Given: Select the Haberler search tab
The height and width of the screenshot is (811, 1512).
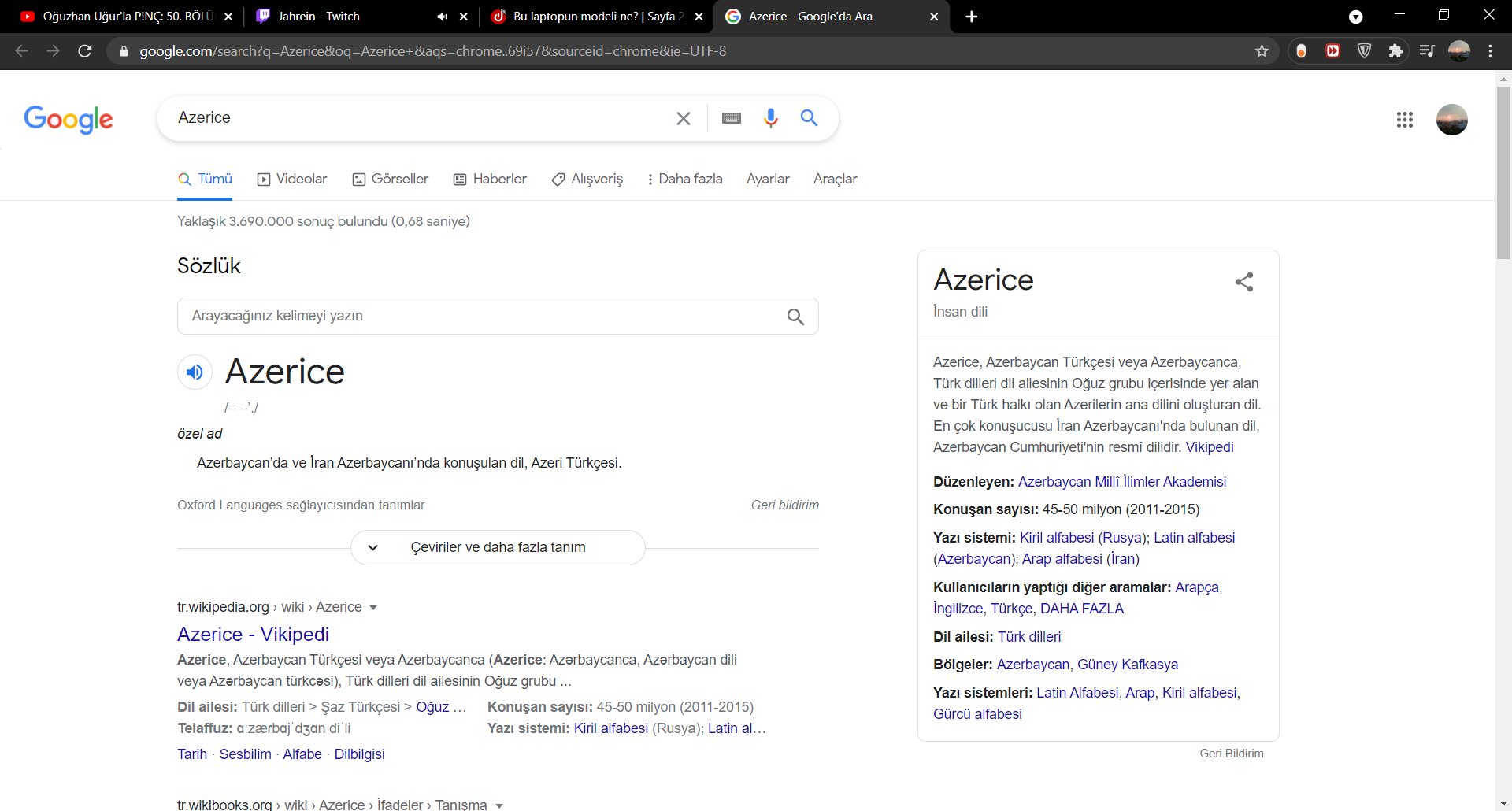Looking at the screenshot, I should click(490, 180).
